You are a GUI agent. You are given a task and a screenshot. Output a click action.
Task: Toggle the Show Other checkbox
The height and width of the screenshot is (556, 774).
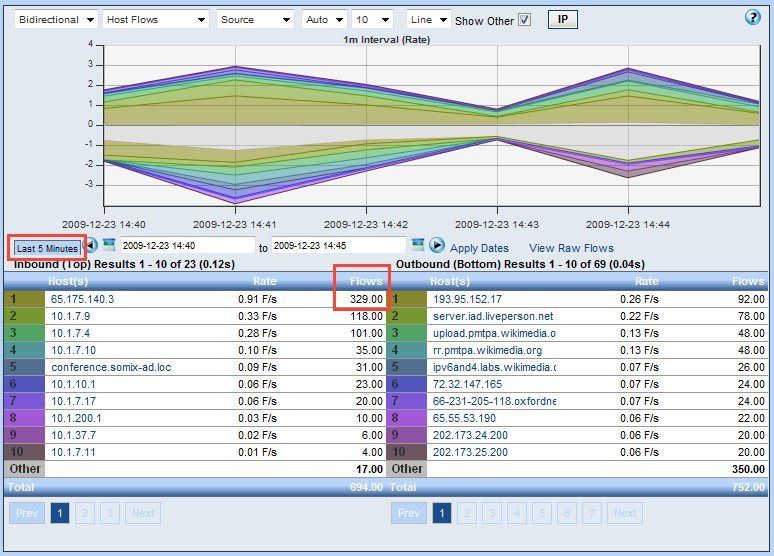[524, 20]
